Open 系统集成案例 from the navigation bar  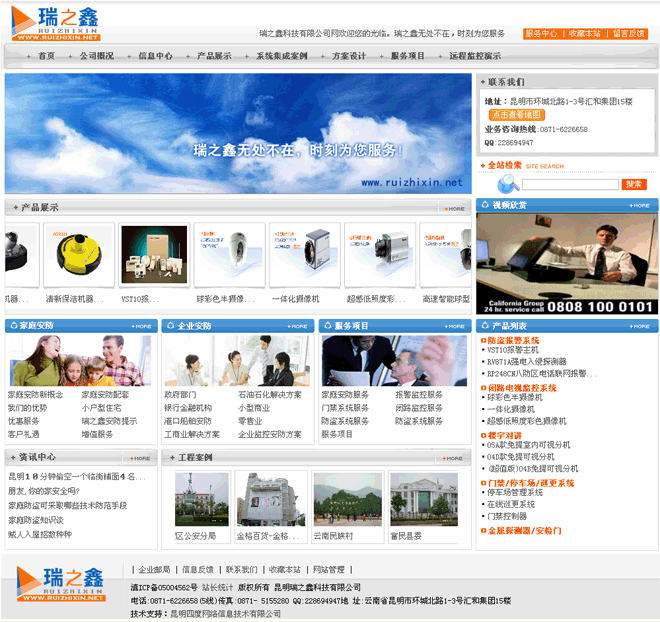[x=282, y=56]
